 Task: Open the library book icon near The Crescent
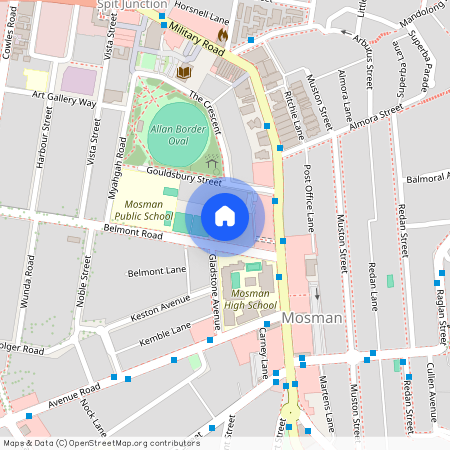coord(184,72)
